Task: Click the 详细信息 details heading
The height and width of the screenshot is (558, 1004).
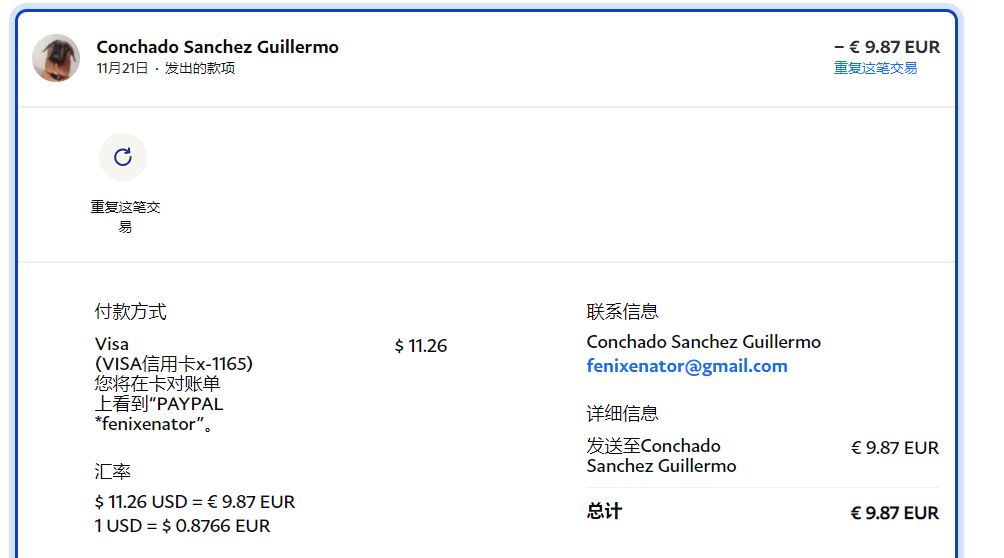Action: [622, 414]
